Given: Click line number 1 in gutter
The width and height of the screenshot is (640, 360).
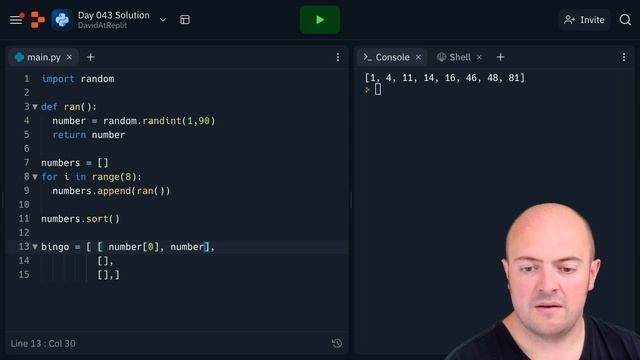Looking at the screenshot, I should click(27, 79).
